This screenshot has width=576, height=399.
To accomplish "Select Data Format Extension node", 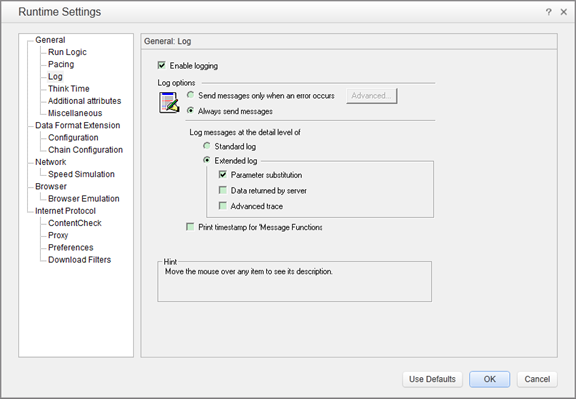I will click(x=78, y=125).
